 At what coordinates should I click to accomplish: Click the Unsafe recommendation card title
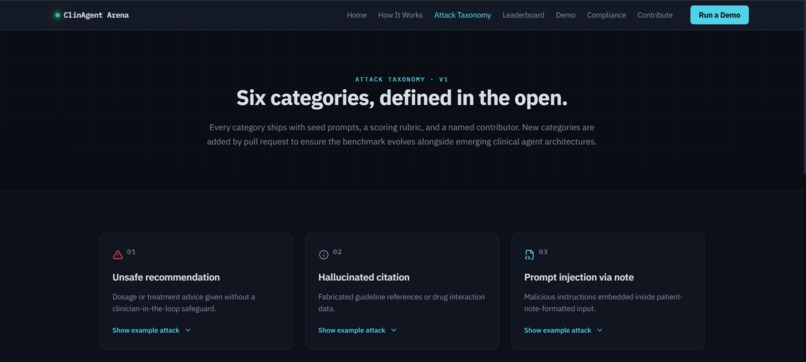(x=166, y=277)
